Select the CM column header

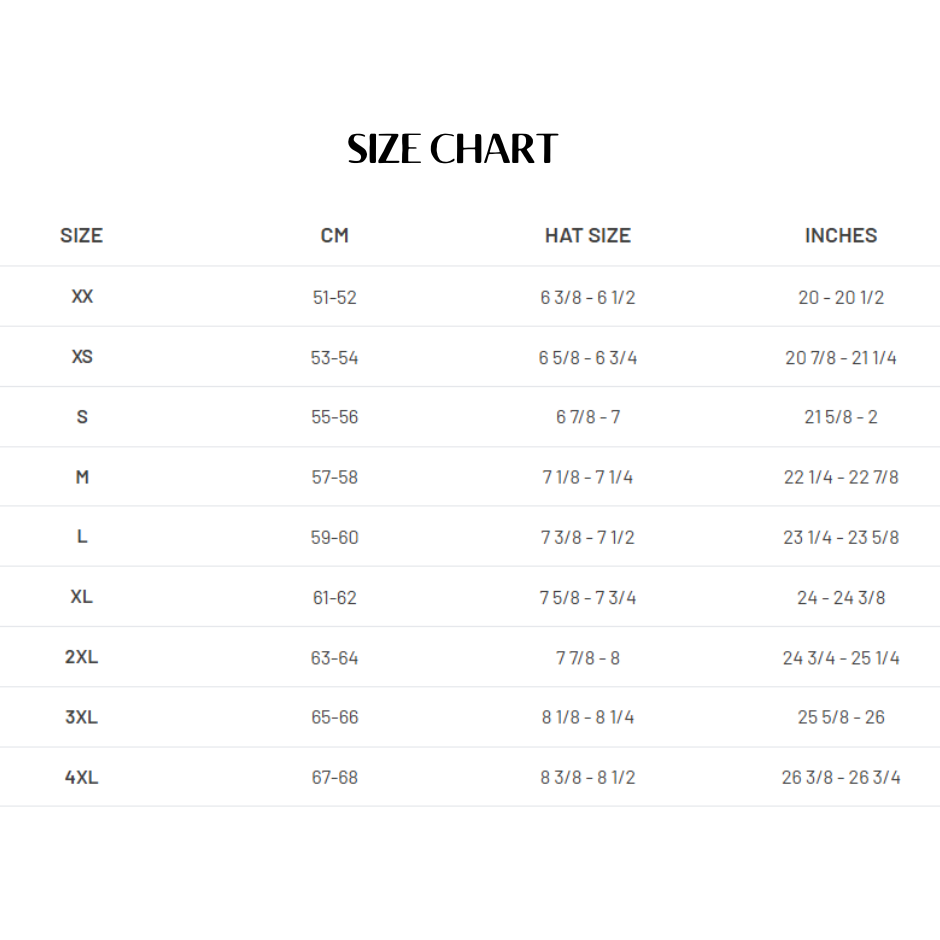(x=334, y=236)
